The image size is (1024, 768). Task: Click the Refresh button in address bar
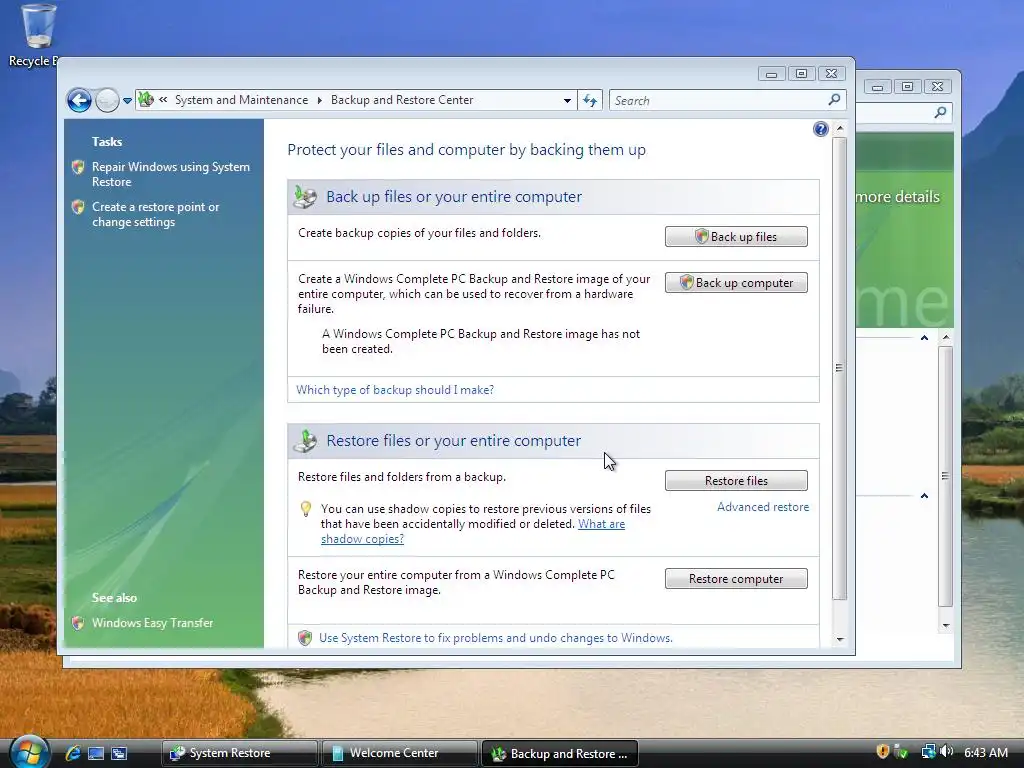pos(590,101)
